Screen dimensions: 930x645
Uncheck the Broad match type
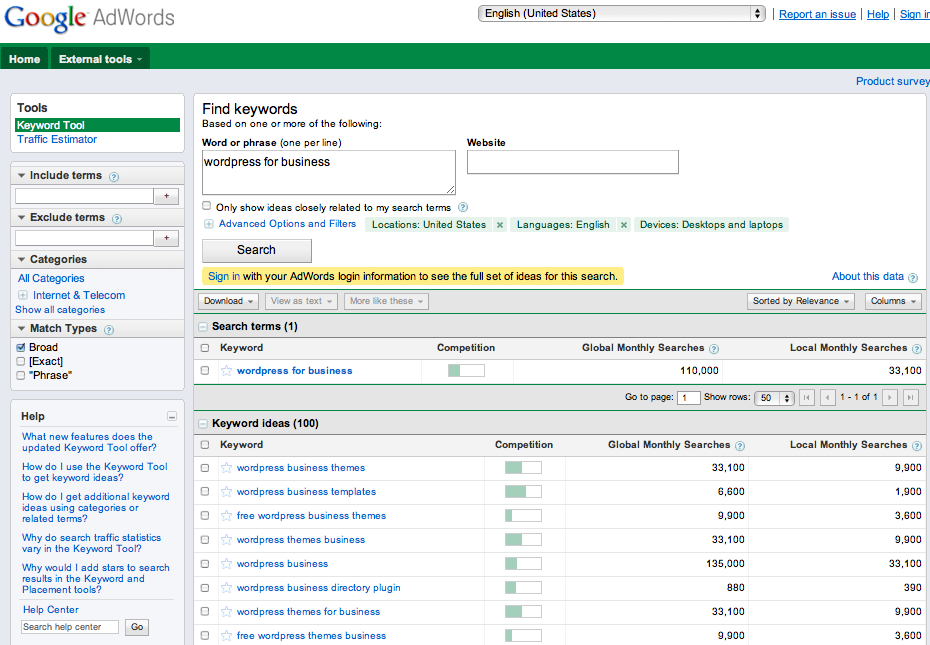point(21,347)
